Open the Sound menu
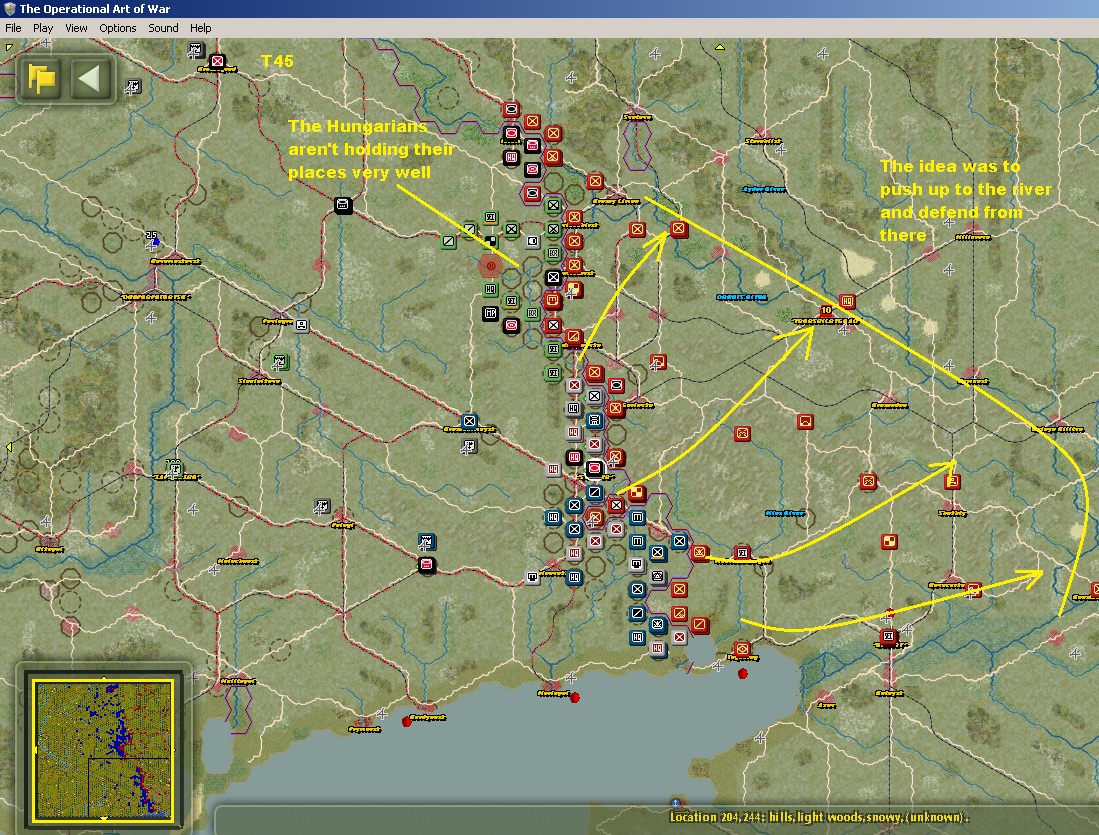Image resolution: width=1099 pixels, height=835 pixels. (163, 28)
